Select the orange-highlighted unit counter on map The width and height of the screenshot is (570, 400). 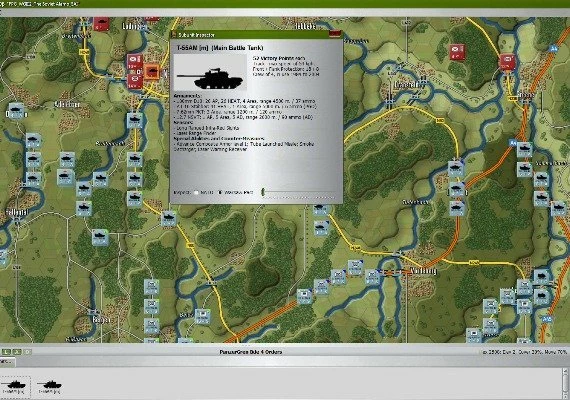pyautogui.click(x=152, y=72)
